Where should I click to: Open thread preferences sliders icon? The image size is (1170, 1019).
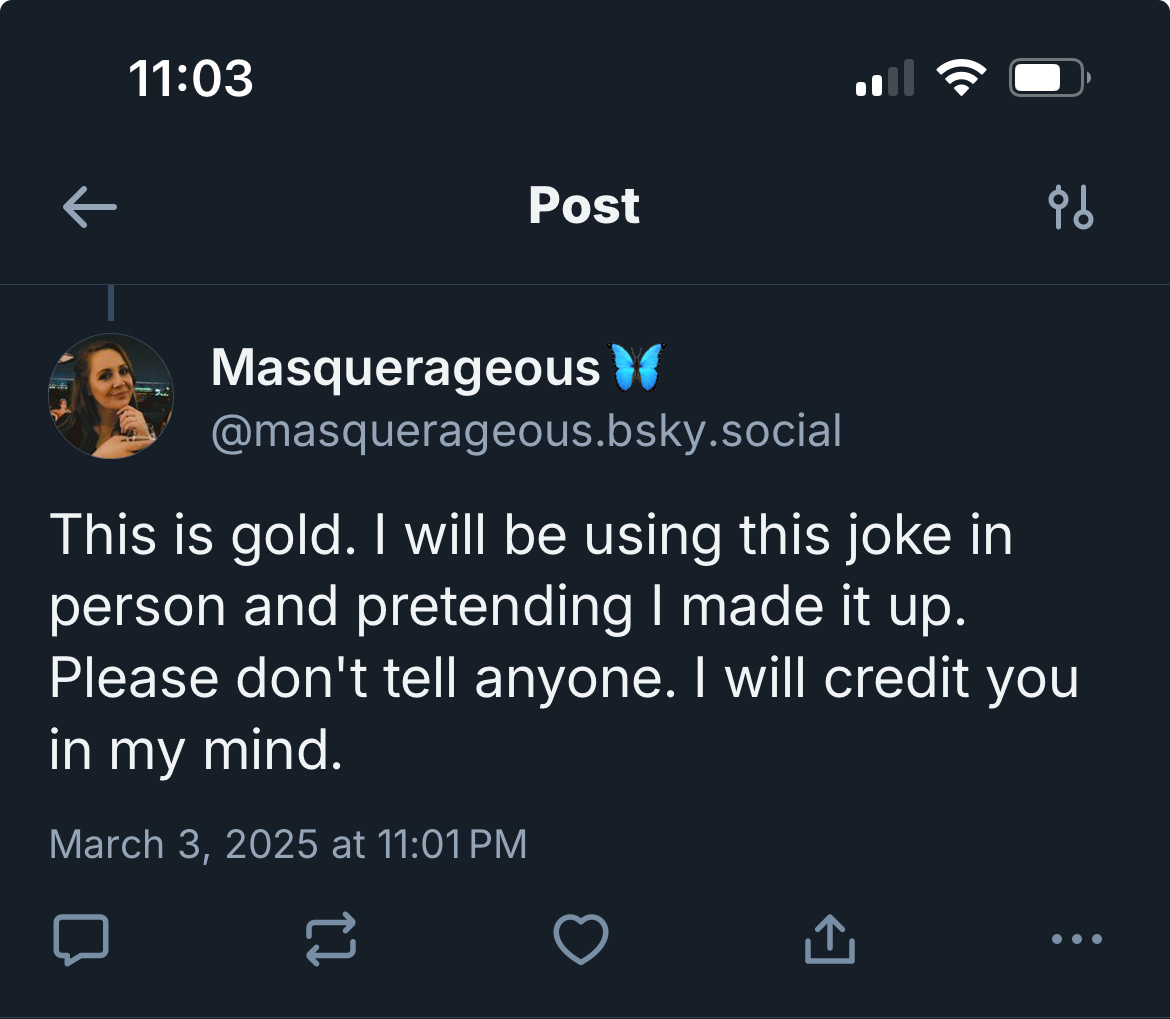coord(1070,207)
